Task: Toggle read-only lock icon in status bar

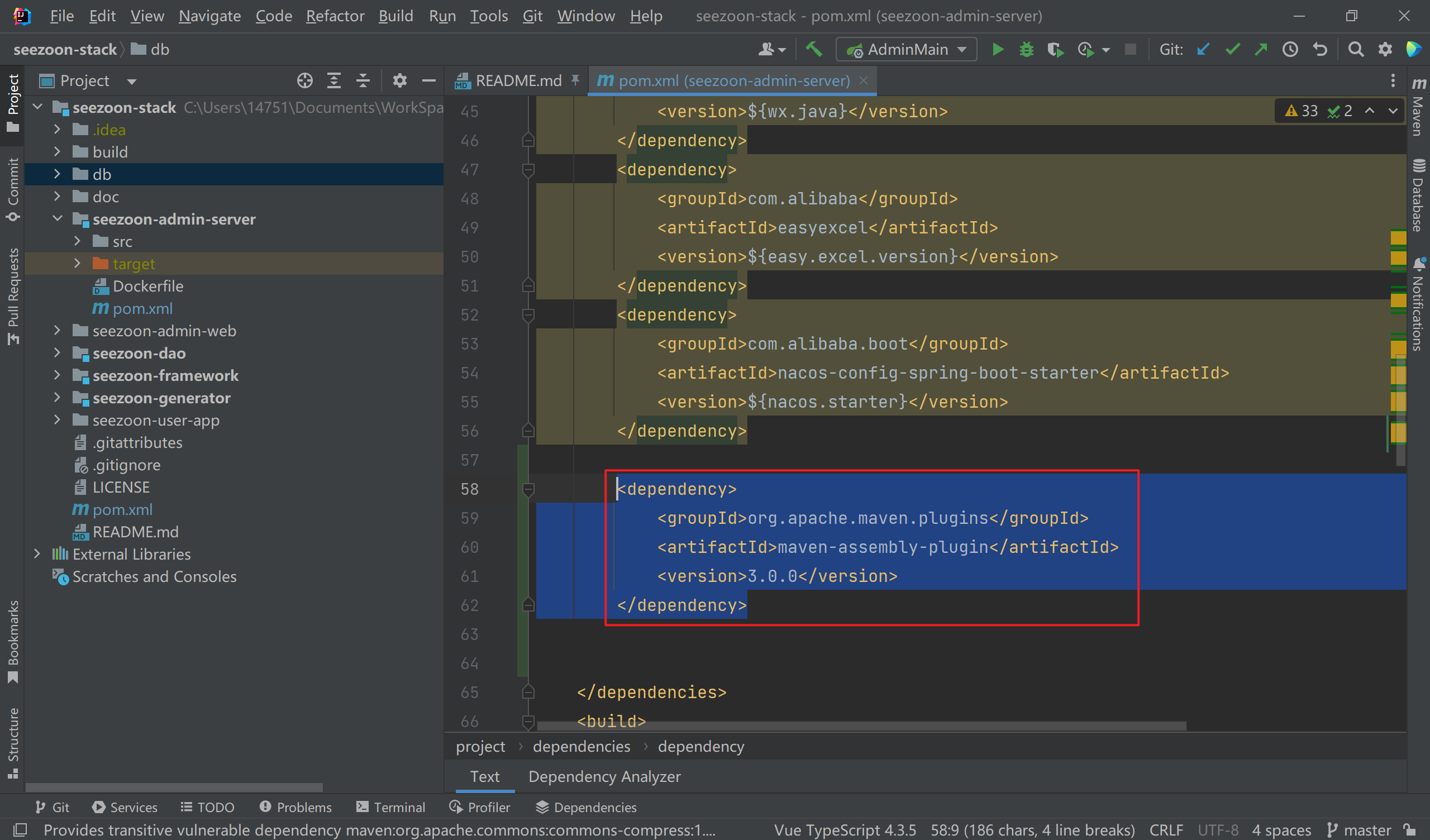Action: 1408,829
